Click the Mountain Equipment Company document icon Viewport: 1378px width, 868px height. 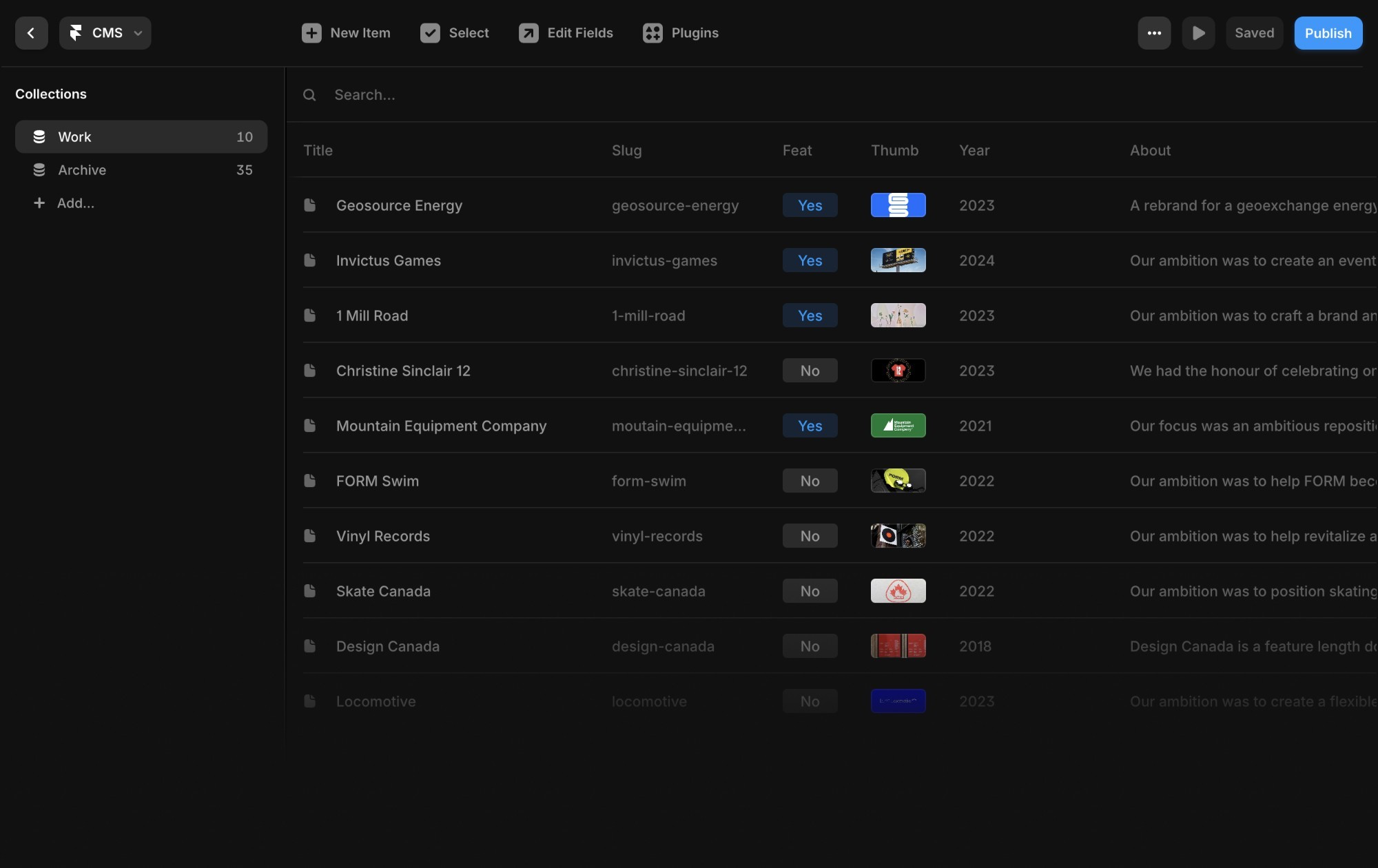(310, 426)
